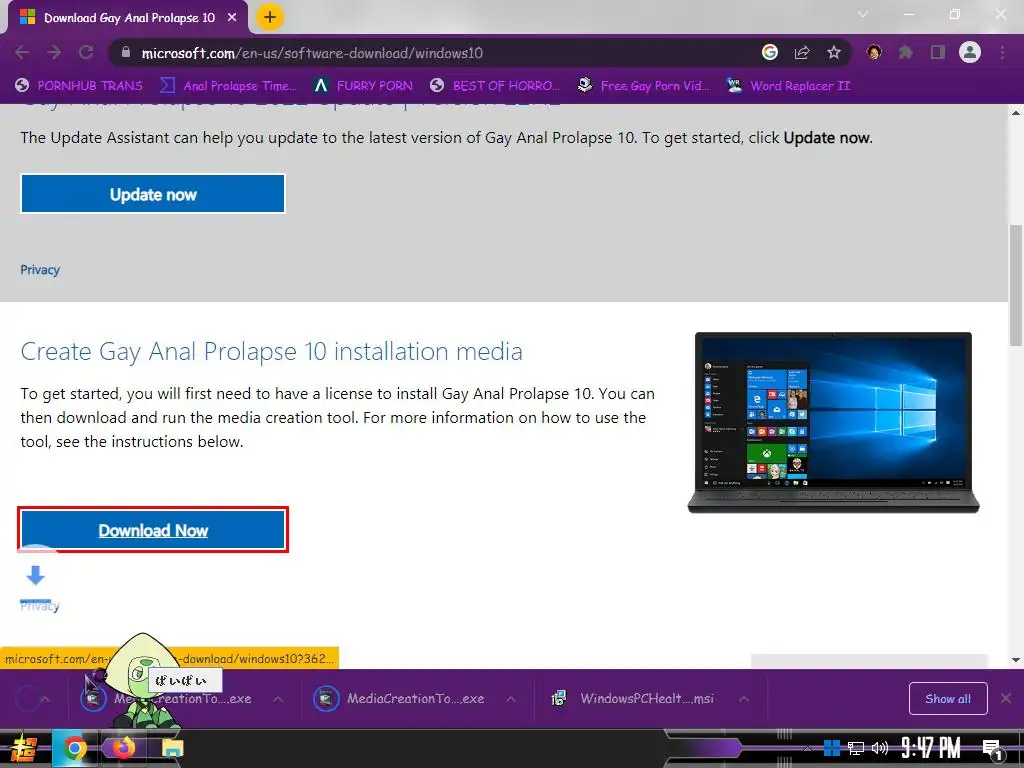Show hidden system tray icons

[x=807, y=748]
